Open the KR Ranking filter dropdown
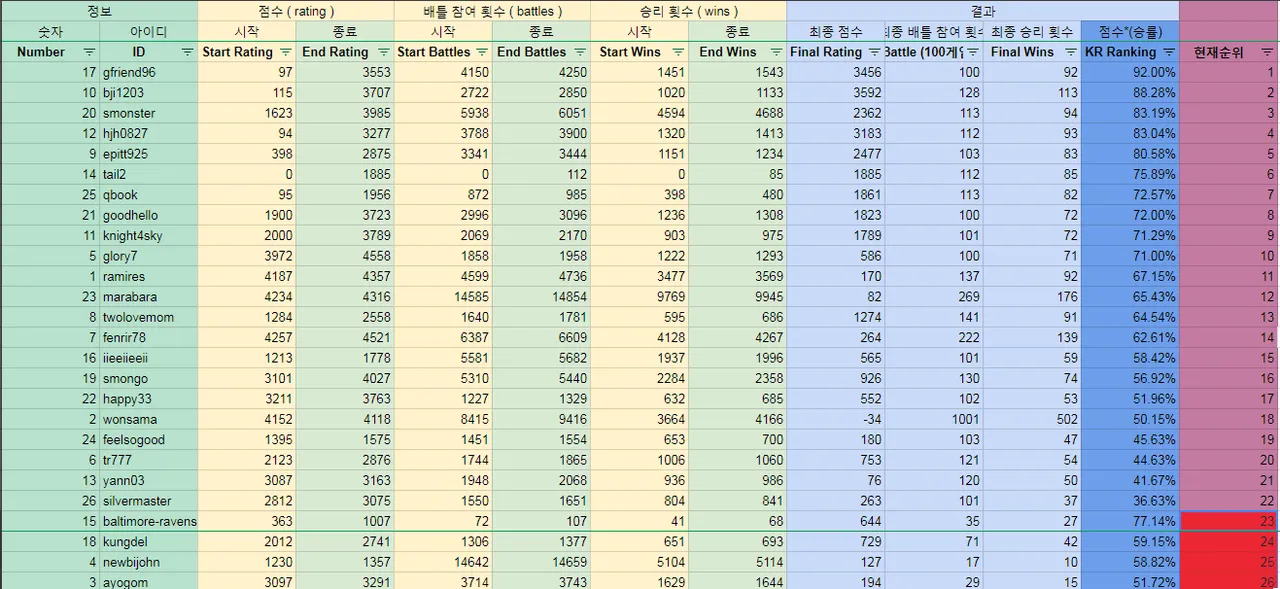The width and height of the screenshot is (1280, 589). tap(1168, 52)
